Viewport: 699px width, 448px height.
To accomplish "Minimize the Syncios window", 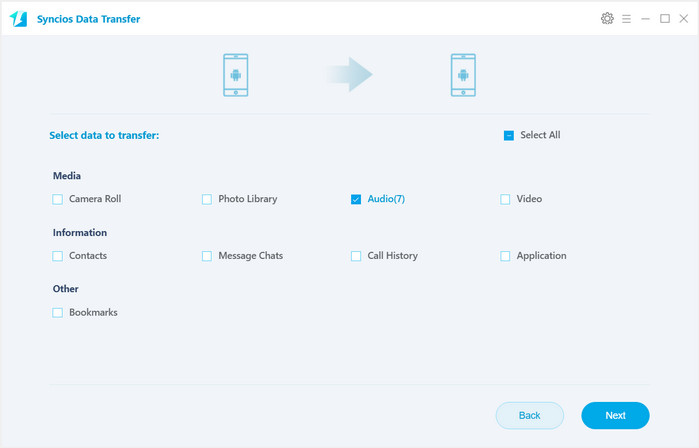I will tap(646, 19).
